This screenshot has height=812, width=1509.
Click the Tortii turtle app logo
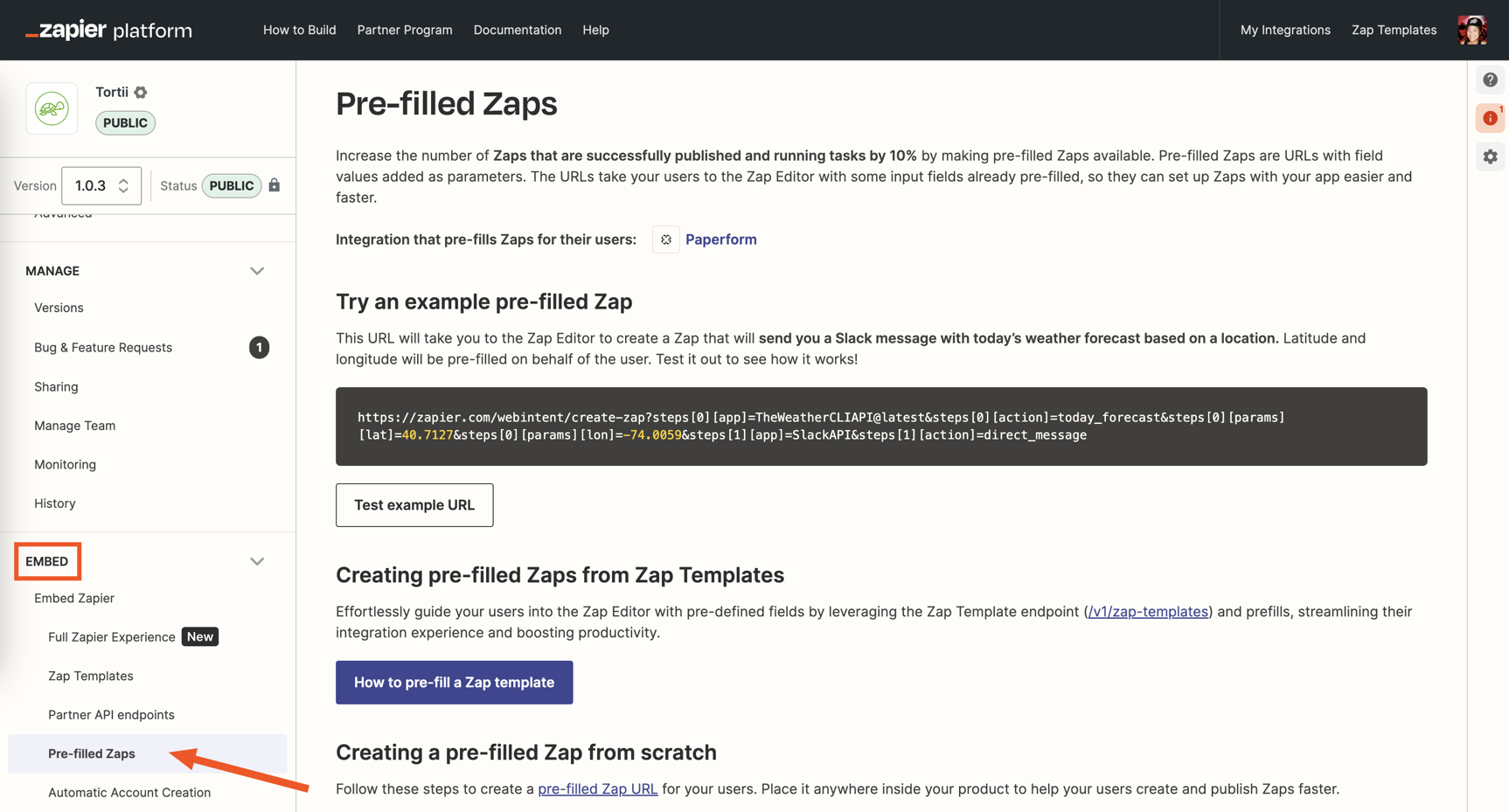coord(52,108)
